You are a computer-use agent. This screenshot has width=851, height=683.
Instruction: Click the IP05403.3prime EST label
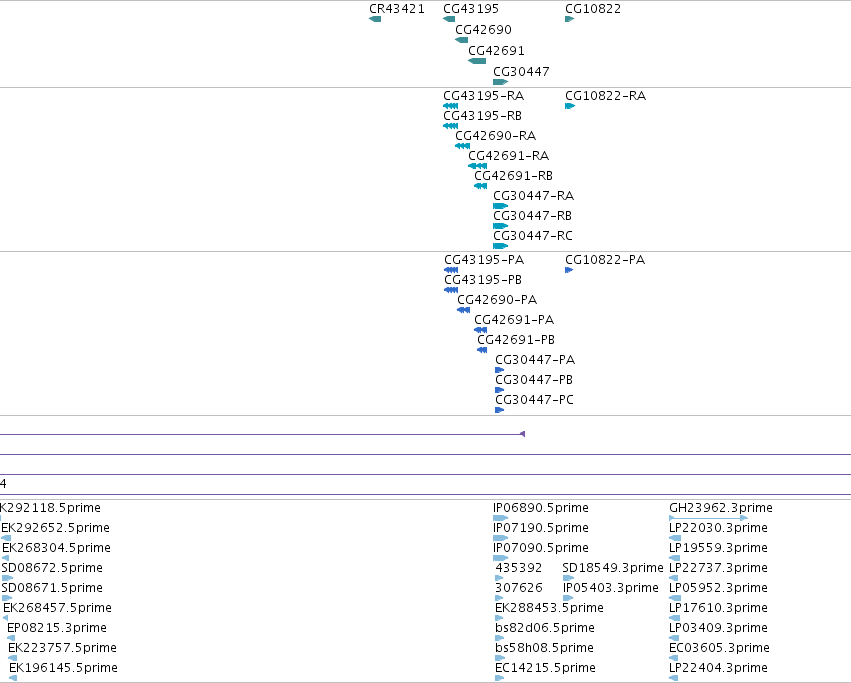611,588
